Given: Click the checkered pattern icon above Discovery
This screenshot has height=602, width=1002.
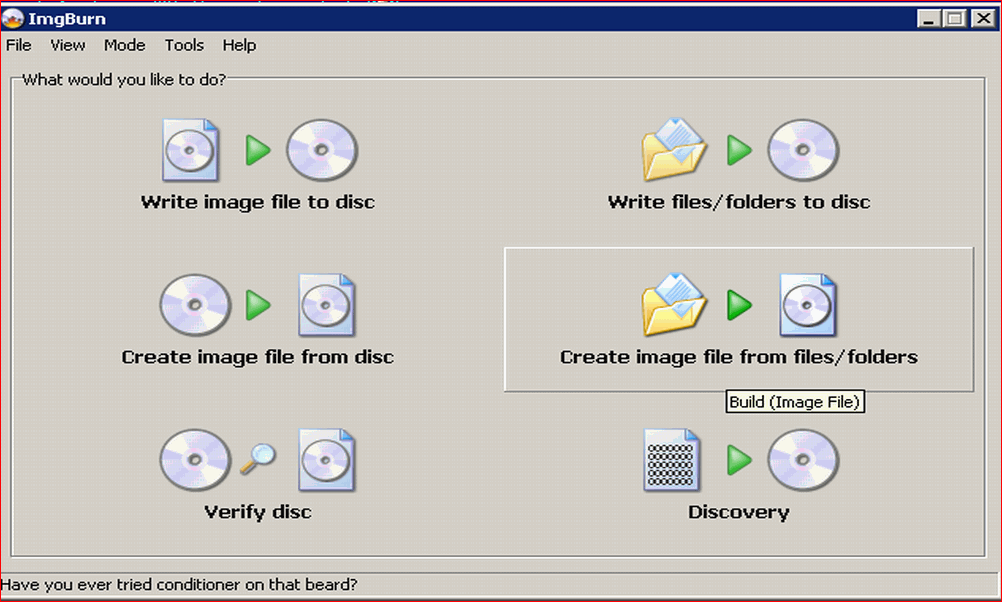Looking at the screenshot, I should (671, 460).
